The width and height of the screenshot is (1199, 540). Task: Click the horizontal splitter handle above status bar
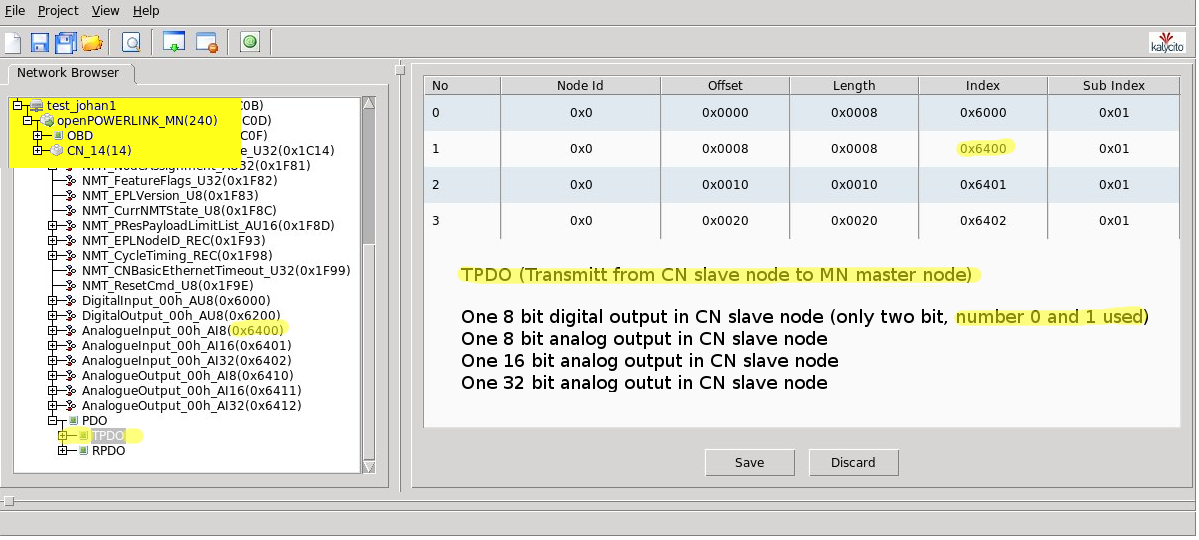9,502
